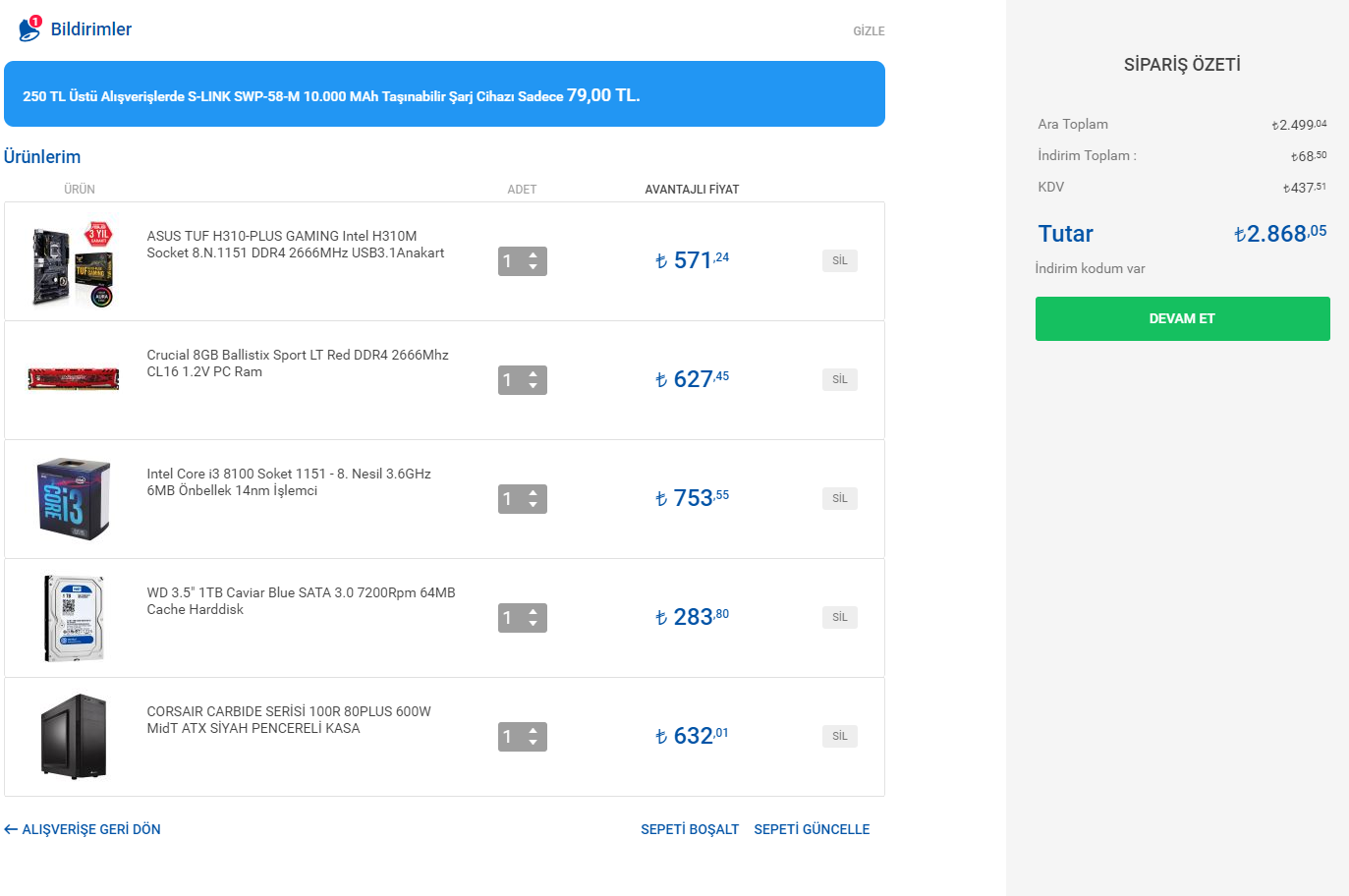The width and height of the screenshot is (1349, 896).
Task: Open Crucial Ballistix RAM product image
Action: click(x=74, y=379)
